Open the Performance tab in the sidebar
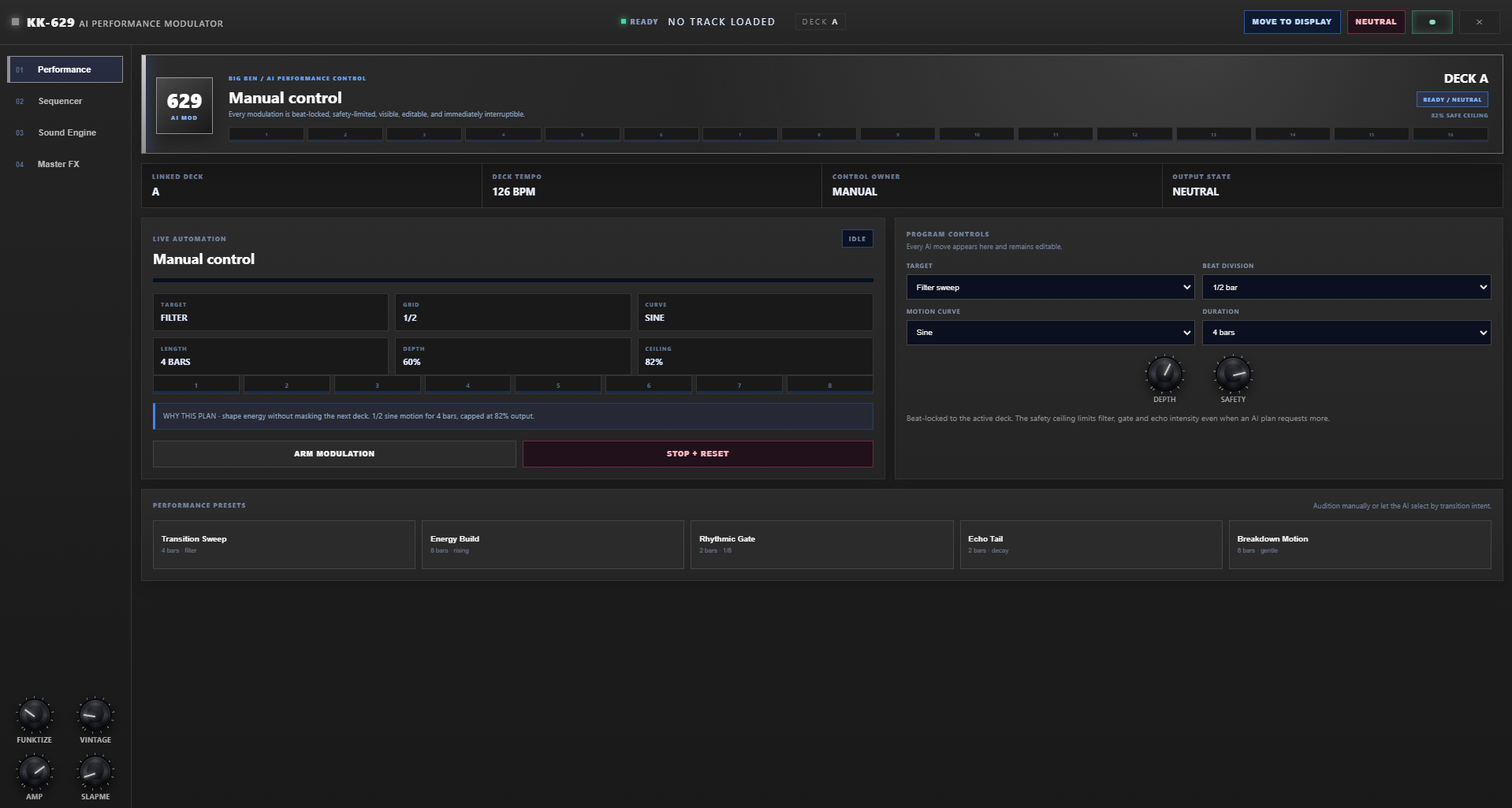 click(x=65, y=69)
